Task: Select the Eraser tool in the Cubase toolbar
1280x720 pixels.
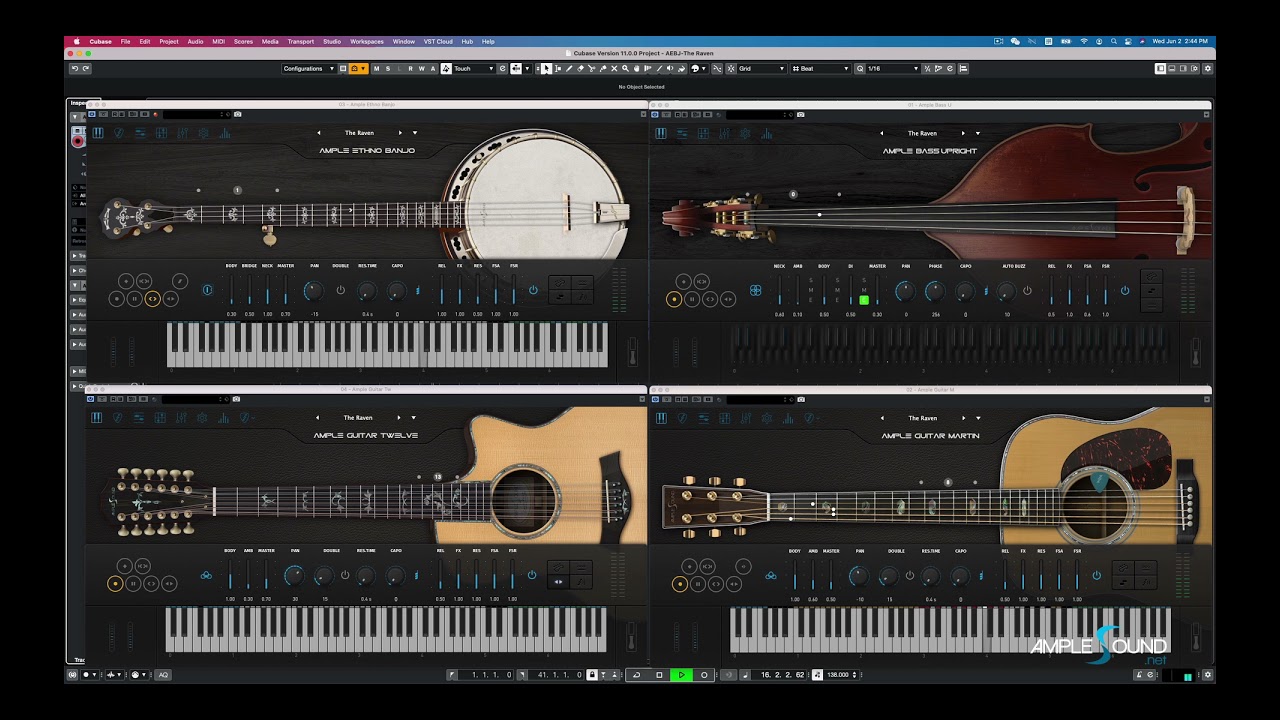Action: (581, 68)
